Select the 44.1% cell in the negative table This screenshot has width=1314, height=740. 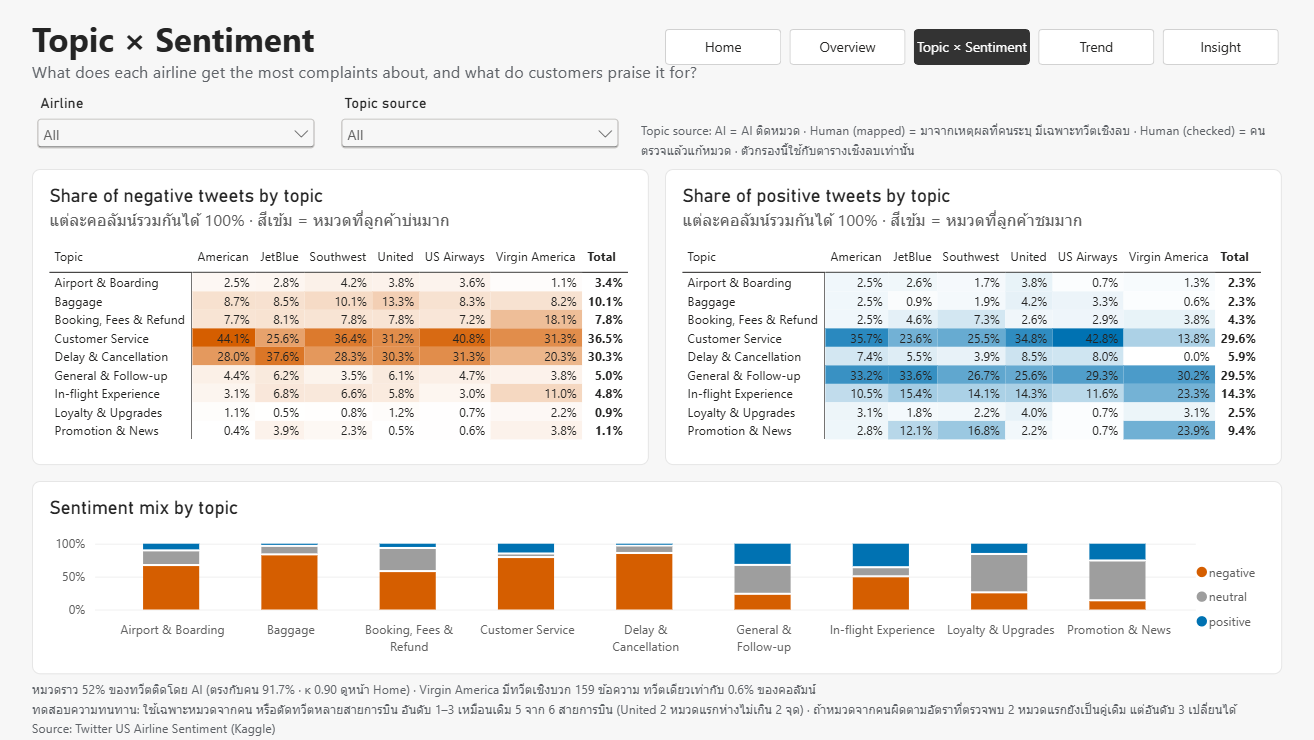(223, 339)
